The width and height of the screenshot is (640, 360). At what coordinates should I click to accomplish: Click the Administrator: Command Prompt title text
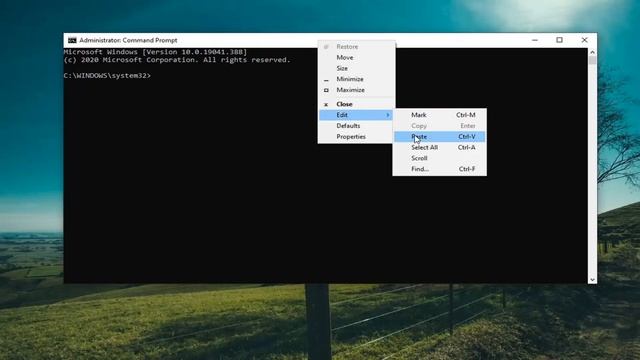128,40
